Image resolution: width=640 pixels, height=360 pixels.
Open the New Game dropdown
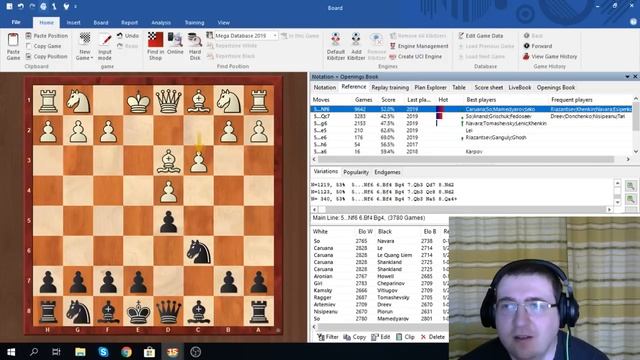85,47
